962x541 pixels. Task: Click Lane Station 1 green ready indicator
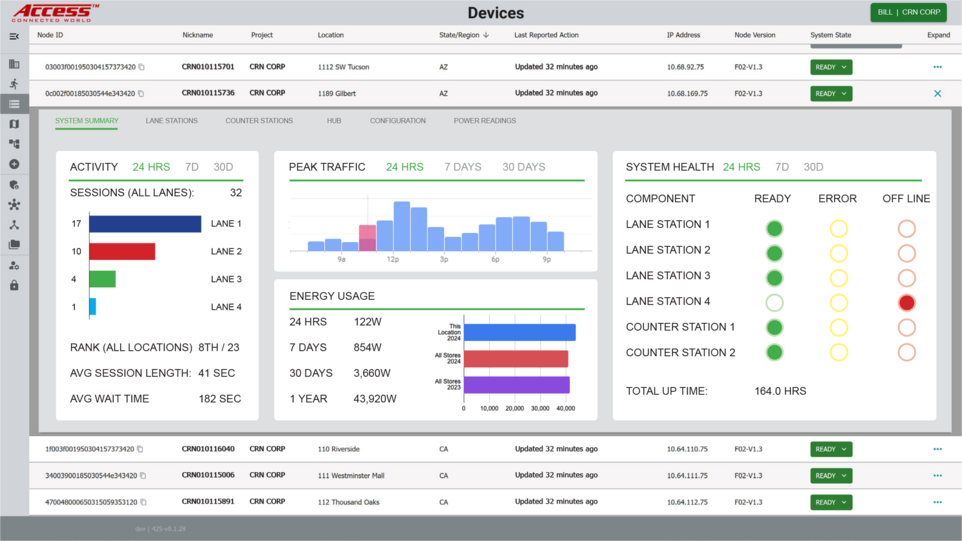point(774,229)
